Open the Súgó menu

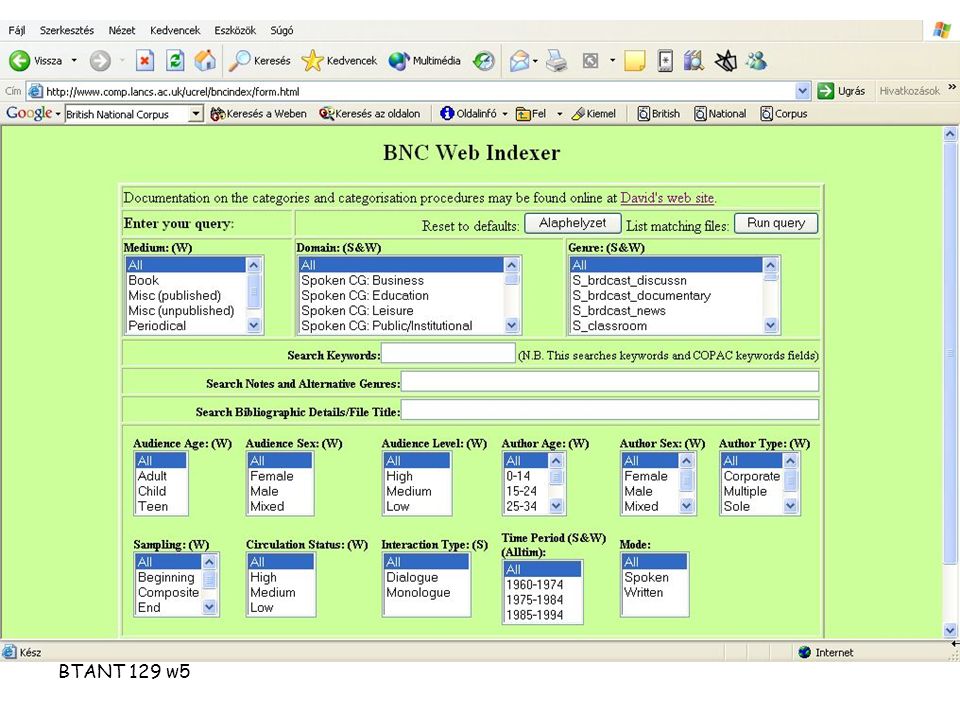coord(282,30)
